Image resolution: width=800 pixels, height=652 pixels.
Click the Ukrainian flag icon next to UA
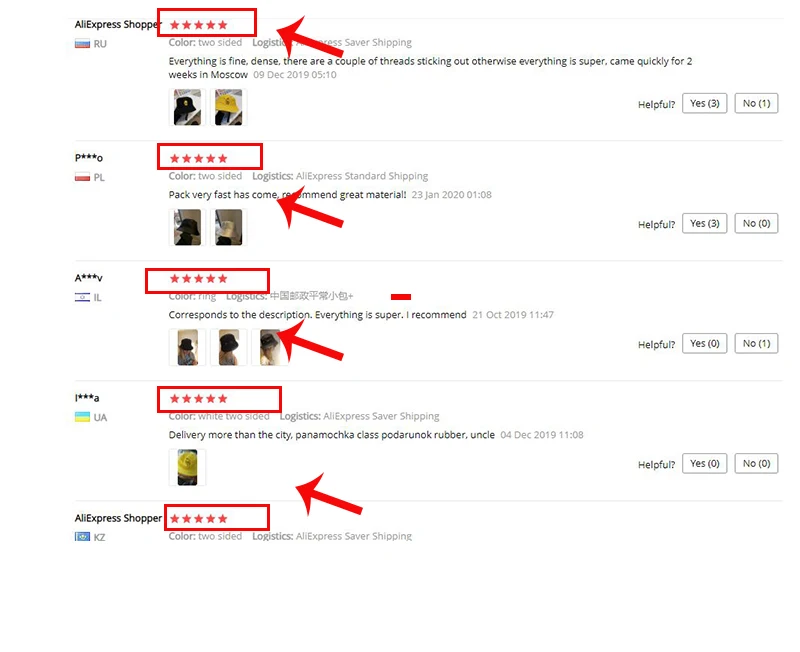tap(82, 417)
